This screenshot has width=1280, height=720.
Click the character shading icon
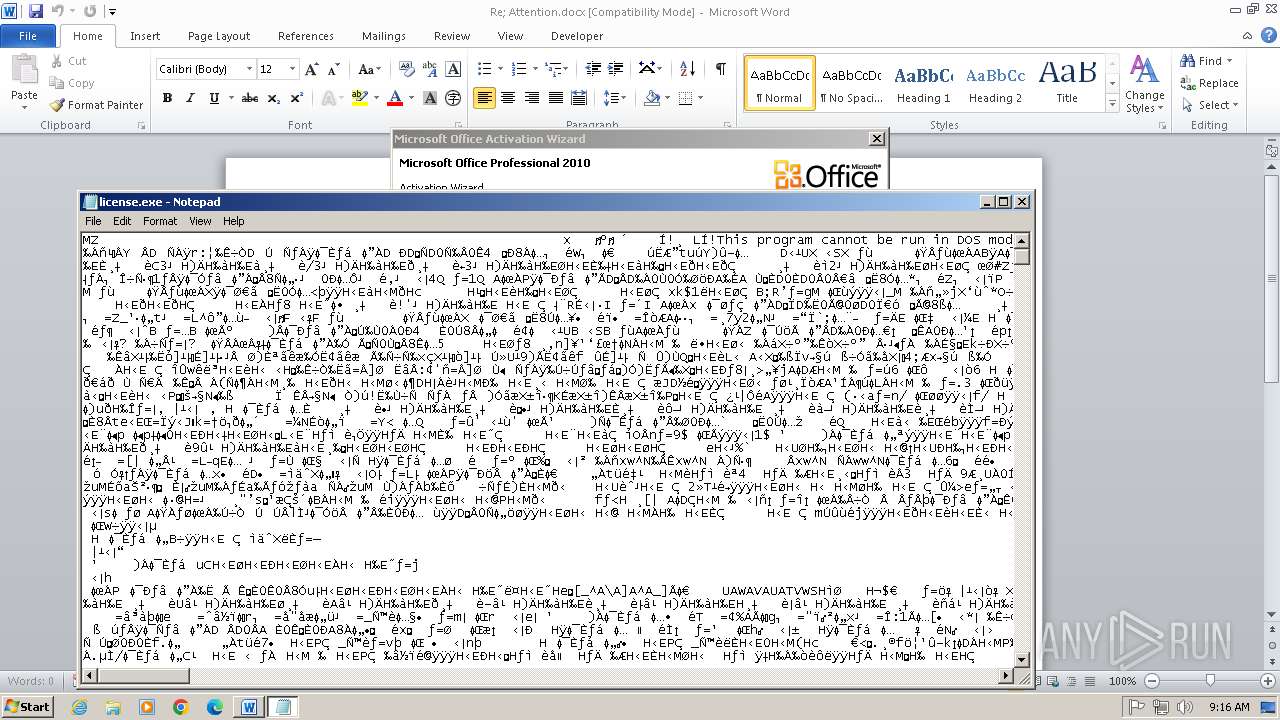430,98
